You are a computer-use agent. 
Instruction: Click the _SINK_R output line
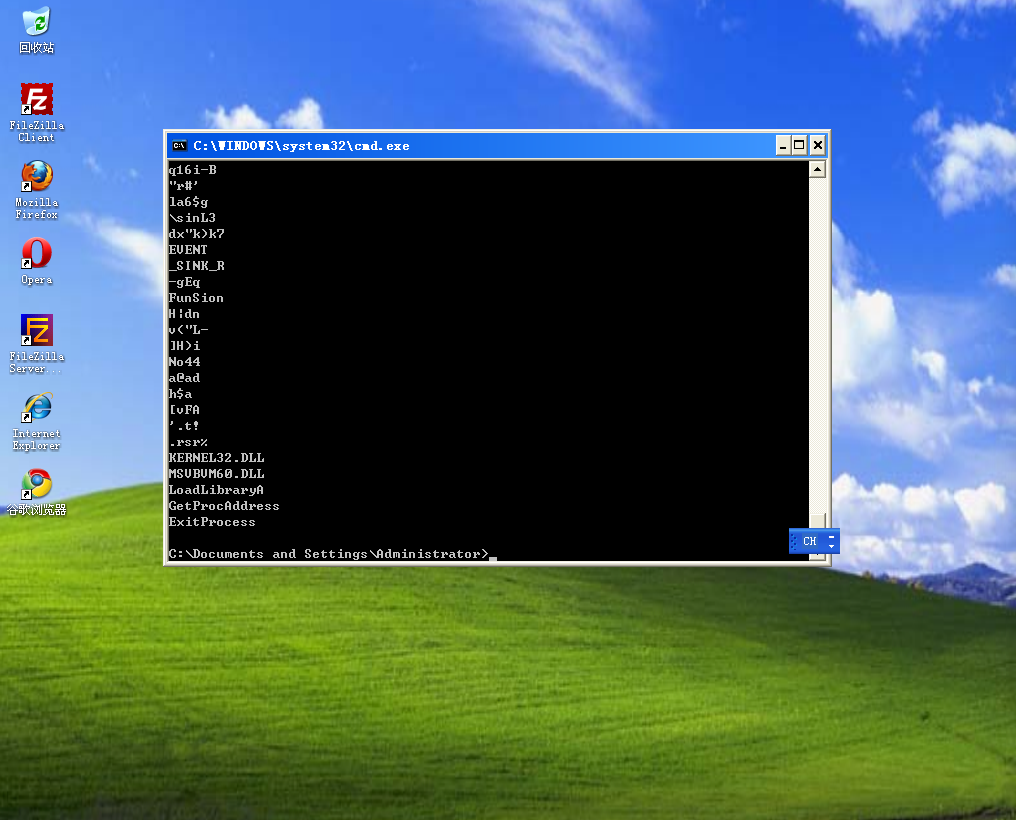tap(196, 266)
